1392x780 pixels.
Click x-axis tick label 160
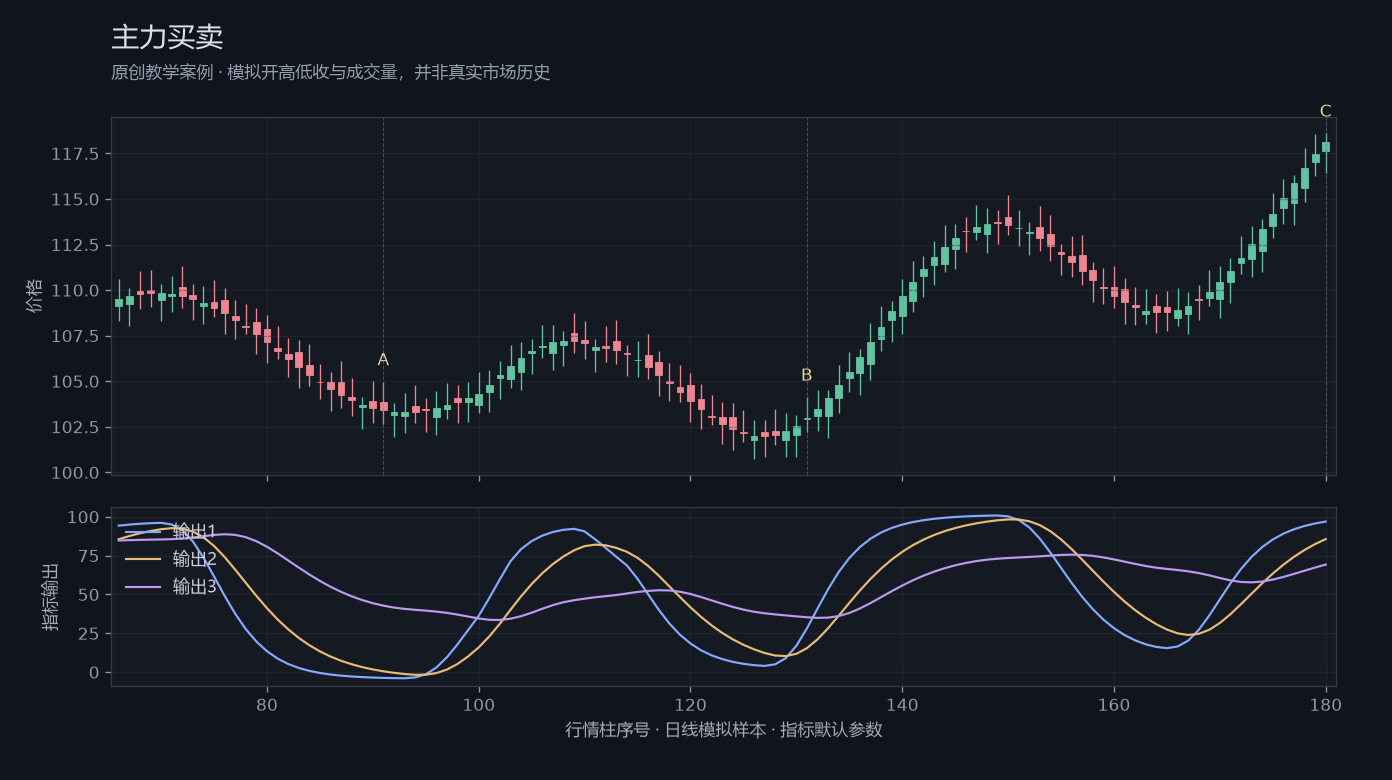click(x=1114, y=705)
